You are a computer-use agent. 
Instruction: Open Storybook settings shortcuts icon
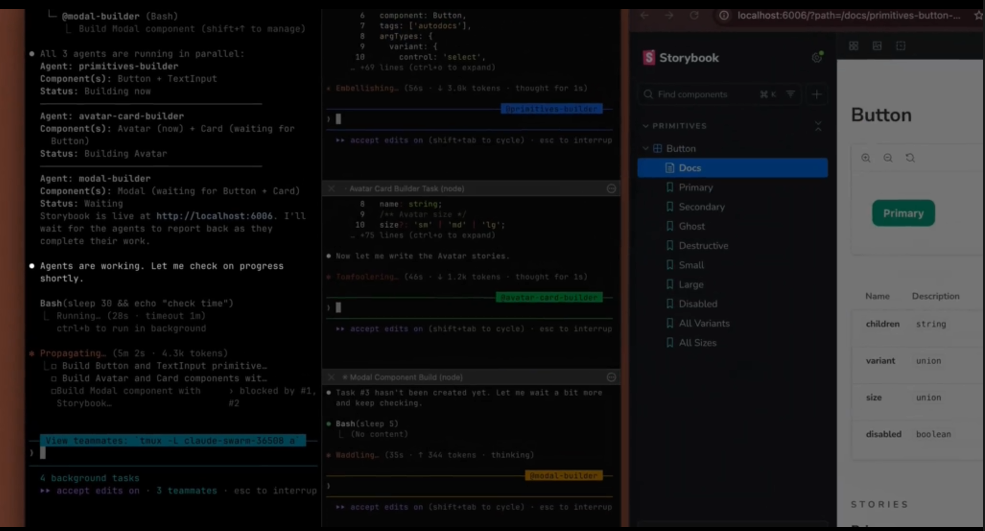tap(817, 57)
